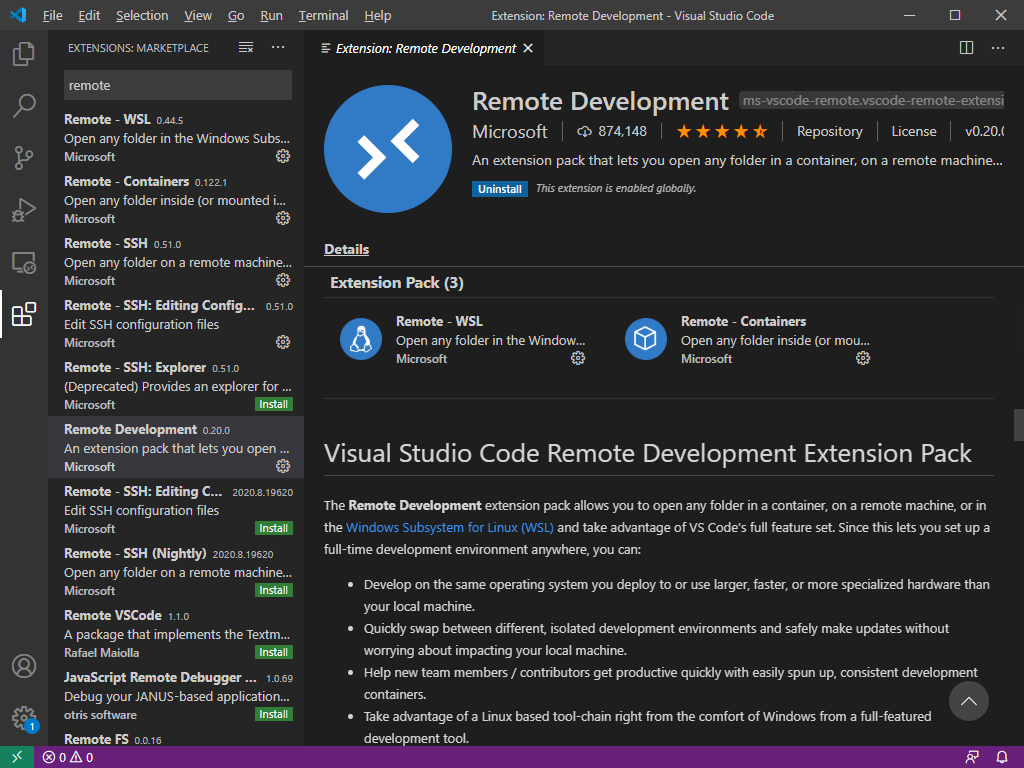
Task: Open gear on Remote - WSL pack card
Action: pyautogui.click(x=578, y=358)
